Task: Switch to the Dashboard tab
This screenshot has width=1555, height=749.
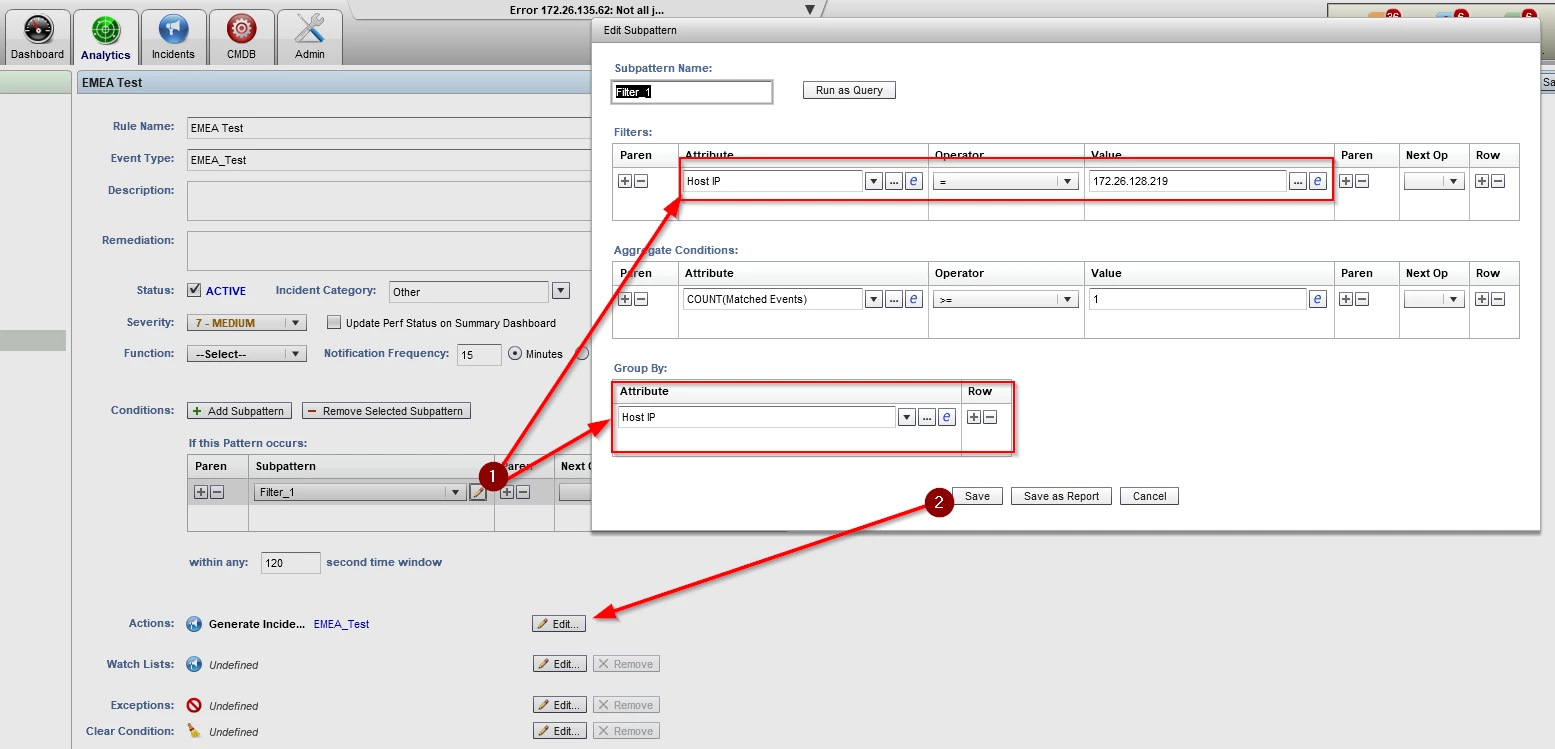Action: [38, 38]
